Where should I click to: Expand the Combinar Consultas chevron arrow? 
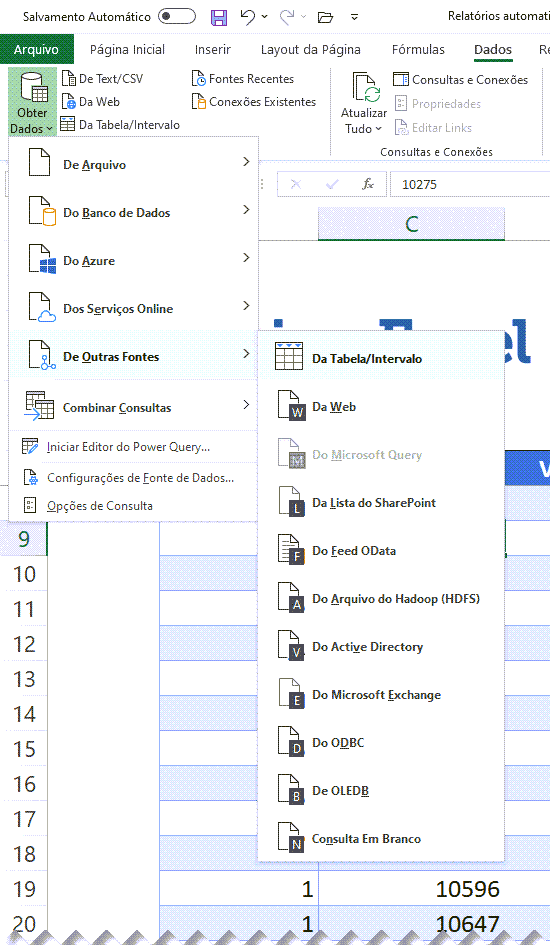(x=246, y=404)
